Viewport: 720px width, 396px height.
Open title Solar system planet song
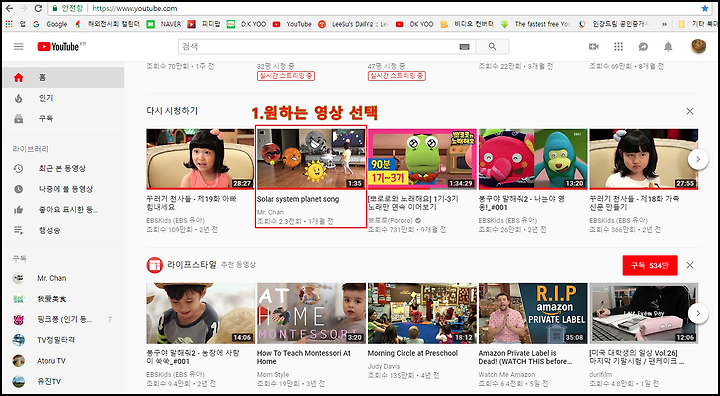coord(298,199)
